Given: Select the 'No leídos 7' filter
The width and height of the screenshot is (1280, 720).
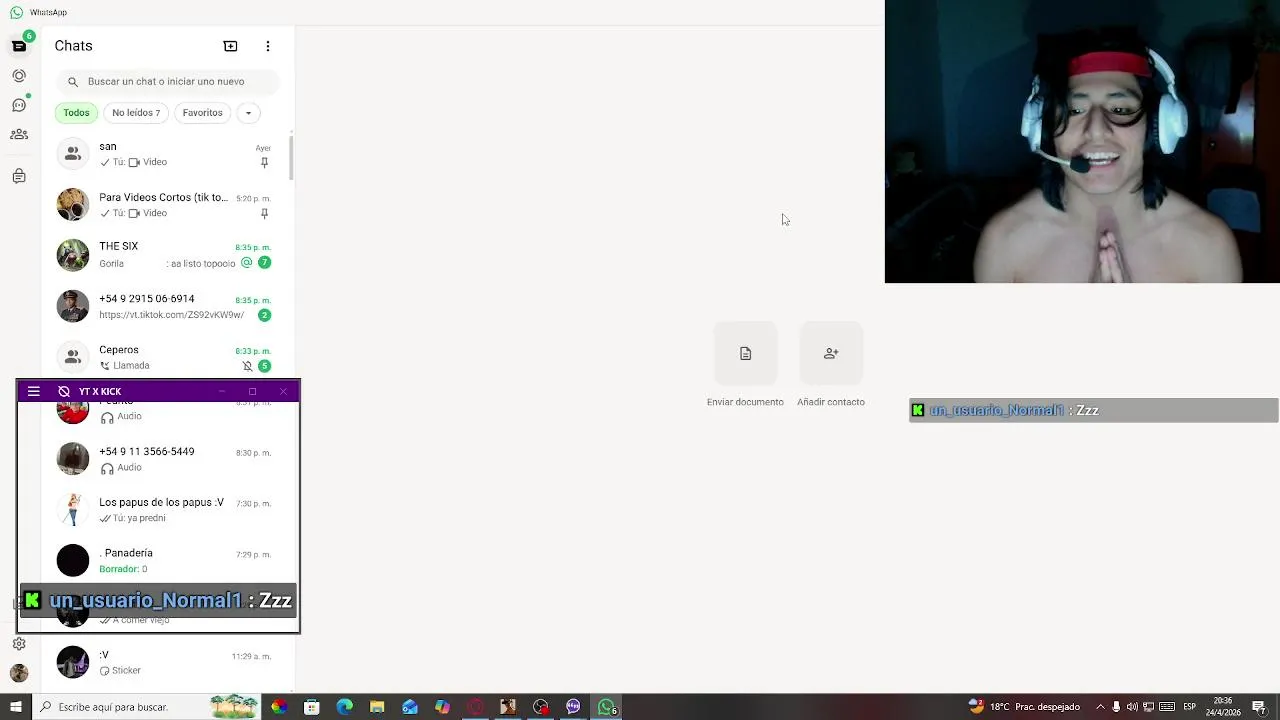Looking at the screenshot, I should coord(136,113).
